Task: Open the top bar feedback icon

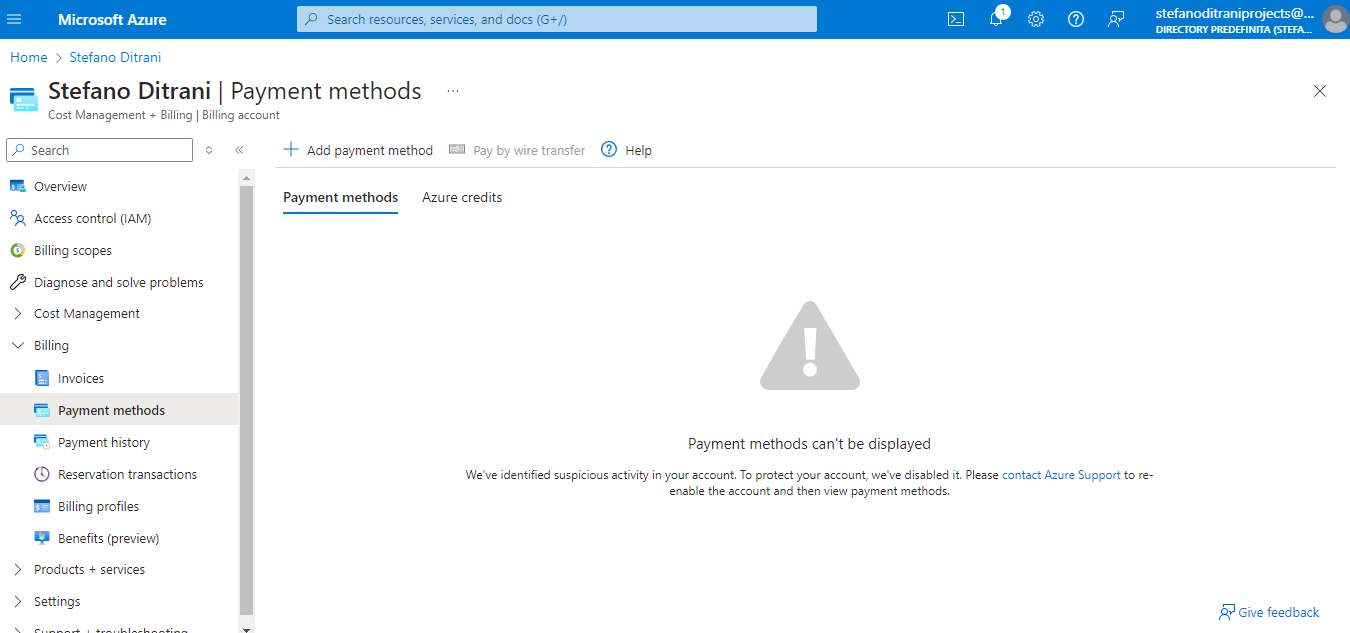Action: [1116, 19]
